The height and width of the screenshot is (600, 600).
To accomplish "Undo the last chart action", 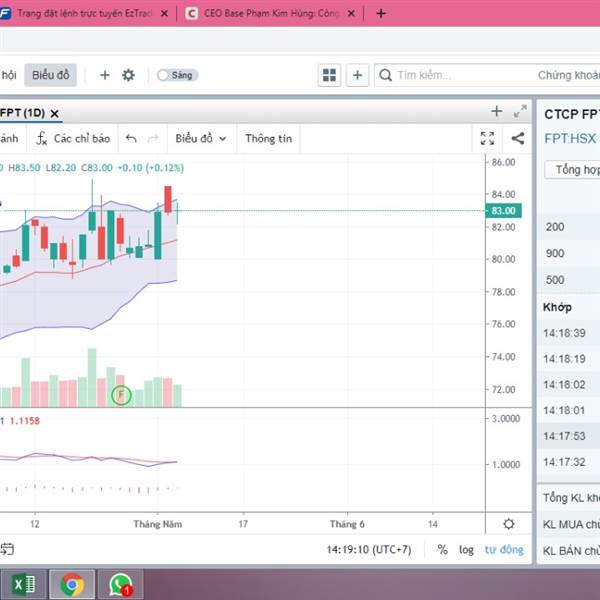I will pyautogui.click(x=131, y=139).
